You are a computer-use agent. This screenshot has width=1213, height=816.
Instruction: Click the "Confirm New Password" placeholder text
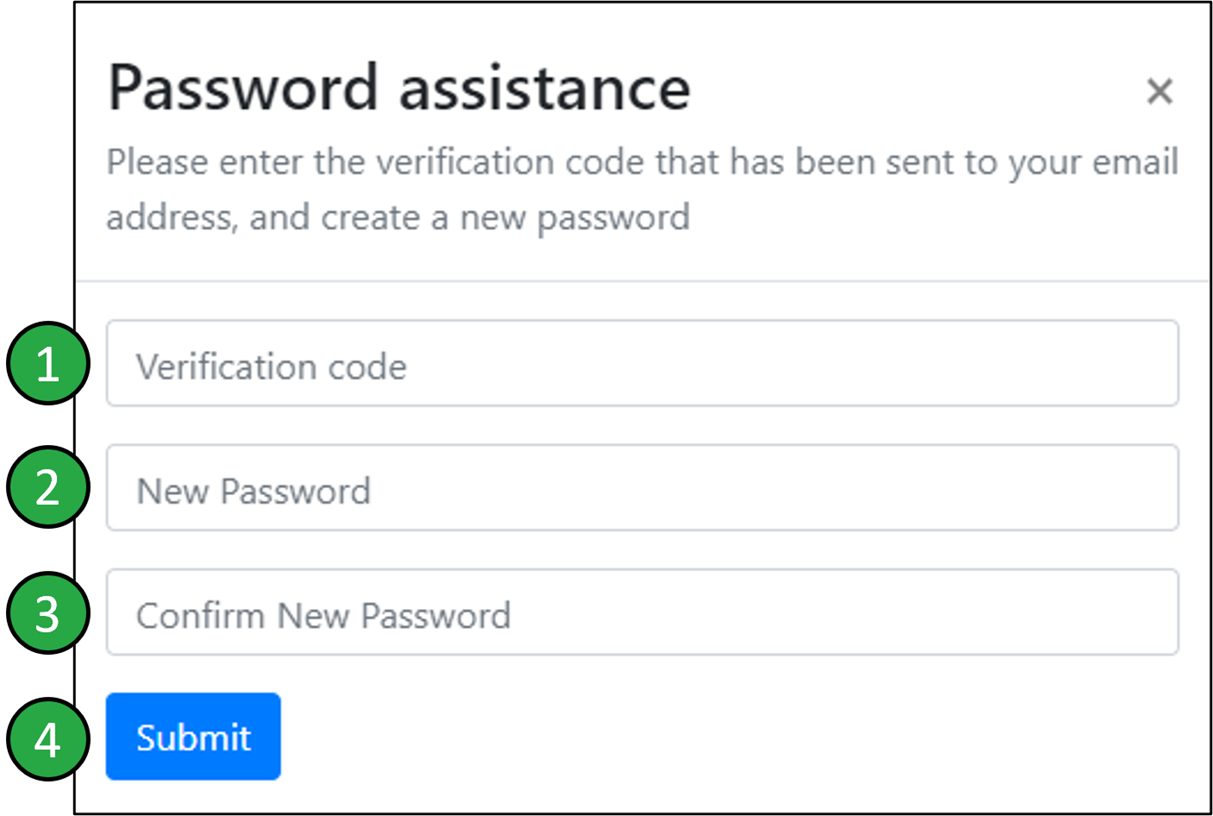(323, 615)
